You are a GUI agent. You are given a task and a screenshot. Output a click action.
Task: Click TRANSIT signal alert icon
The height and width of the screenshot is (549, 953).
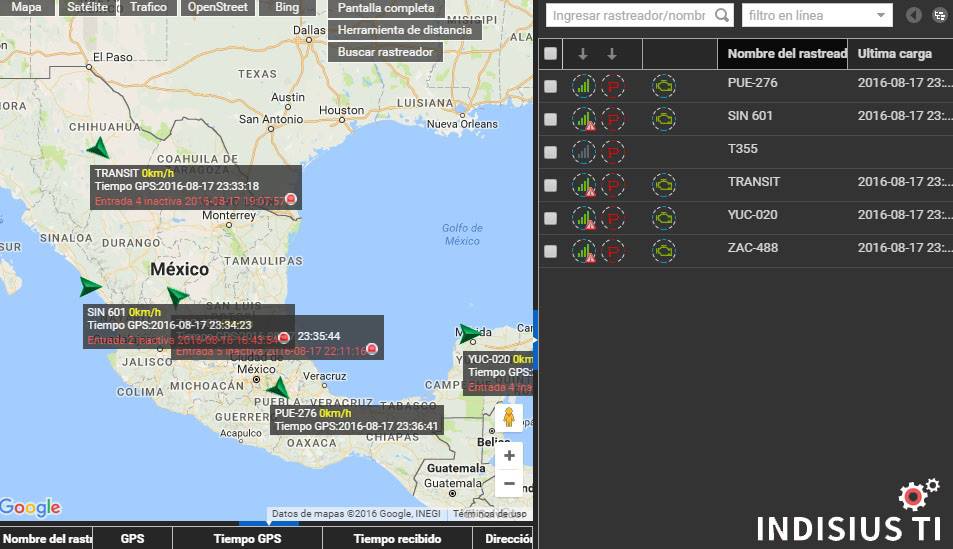pyautogui.click(x=583, y=185)
